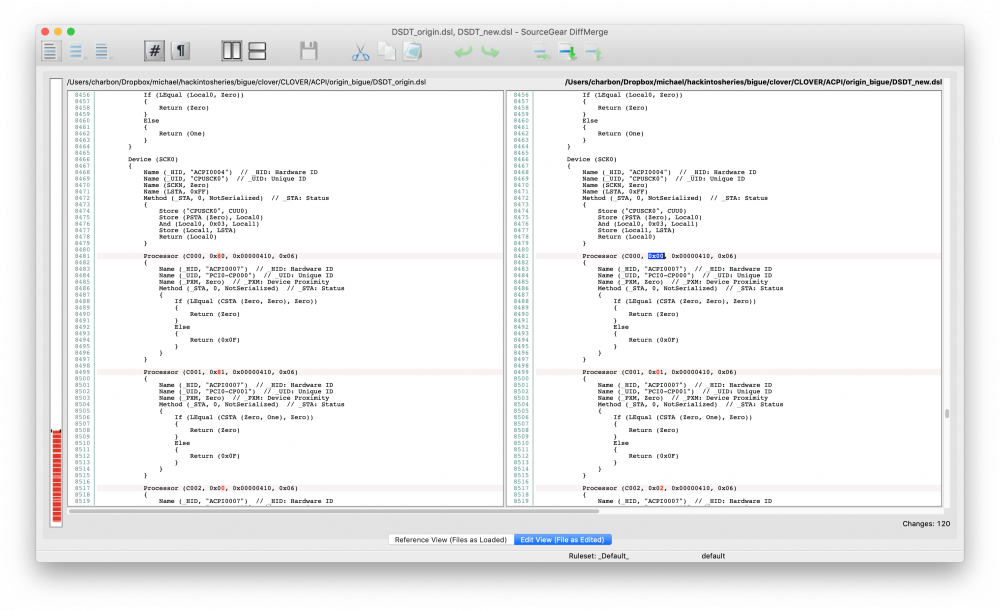This screenshot has height=610, width=1000.
Task: Click the green Undo arrow
Action: (464, 52)
